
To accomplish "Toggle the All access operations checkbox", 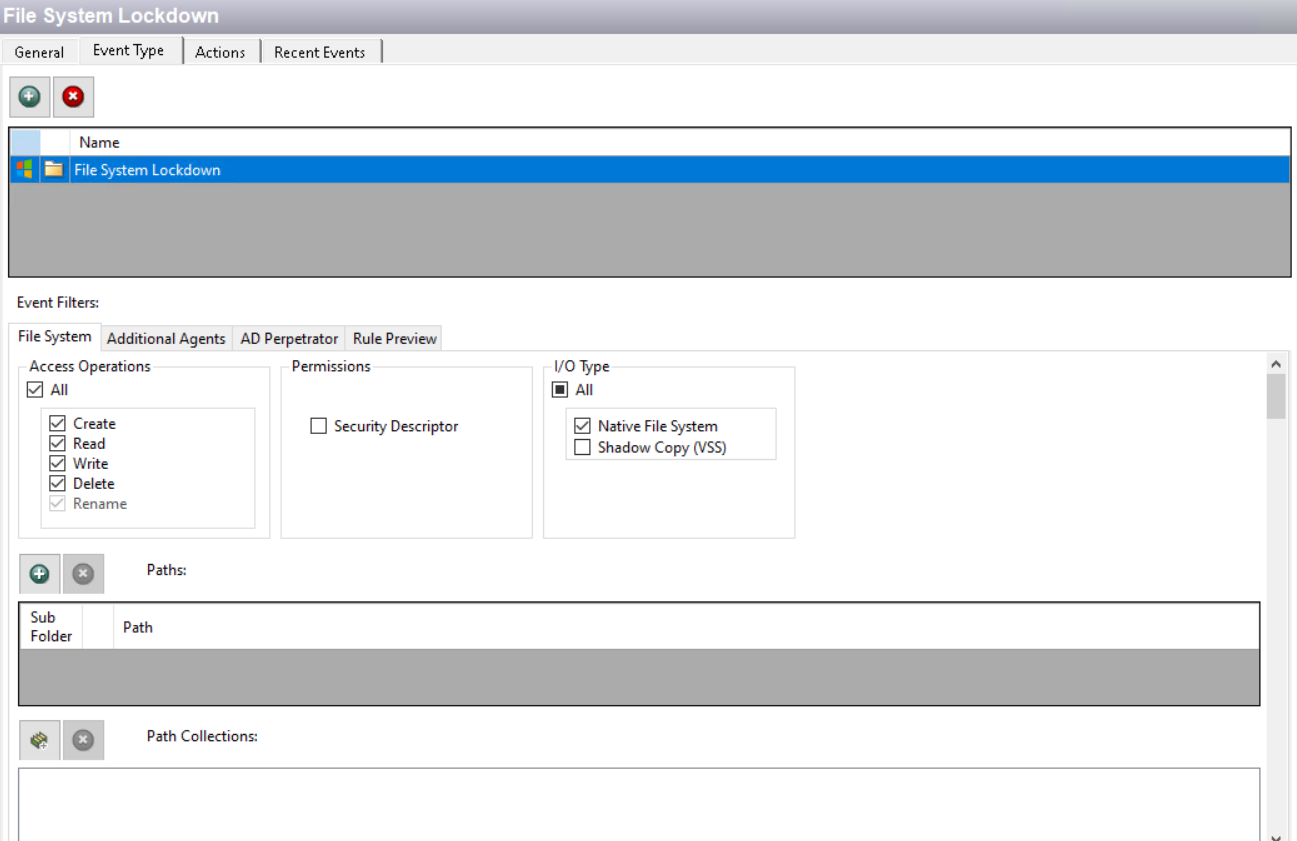I will click(x=35, y=390).
